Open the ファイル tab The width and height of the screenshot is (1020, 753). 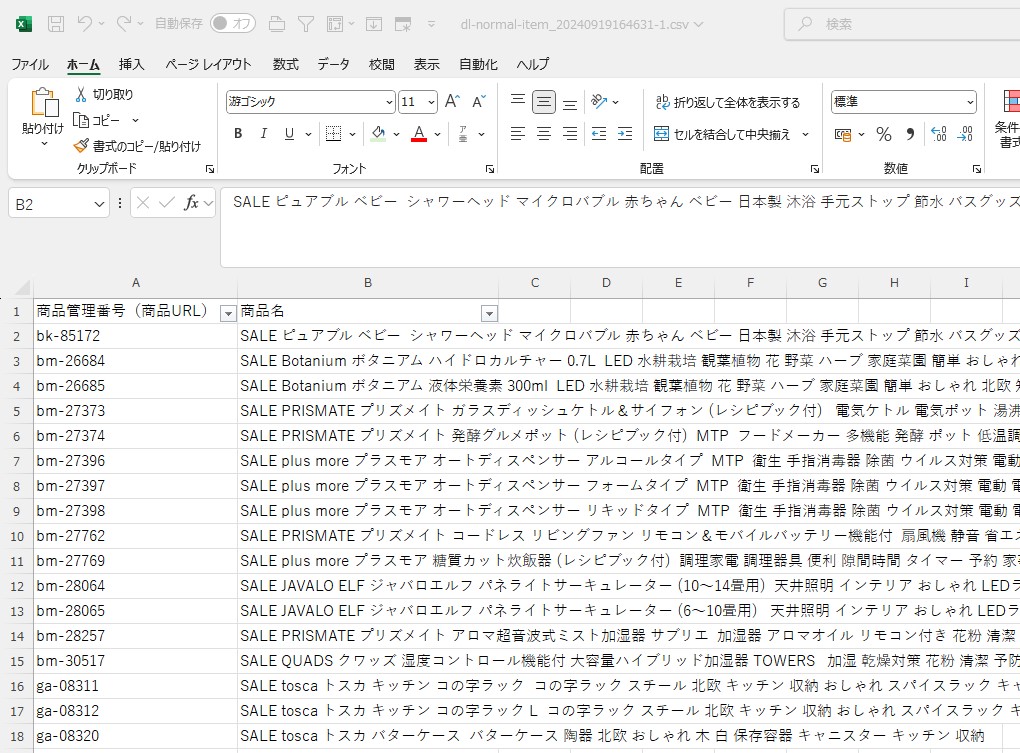[x=30, y=64]
